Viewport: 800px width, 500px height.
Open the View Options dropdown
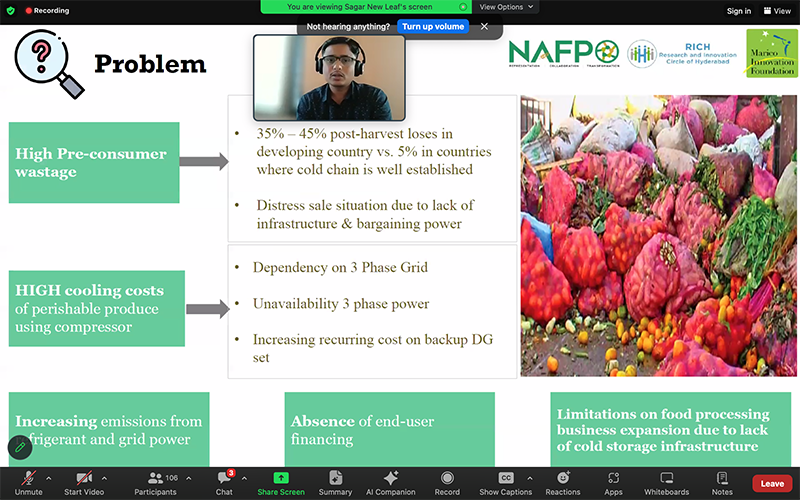(506, 7)
